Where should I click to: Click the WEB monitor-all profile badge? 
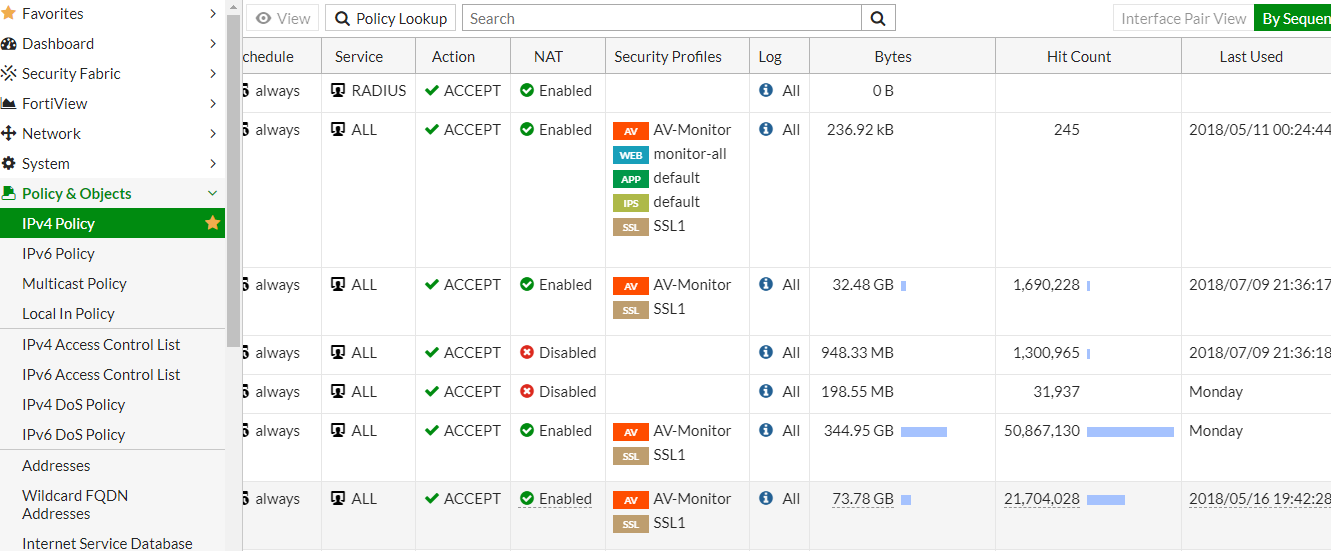(x=630, y=155)
